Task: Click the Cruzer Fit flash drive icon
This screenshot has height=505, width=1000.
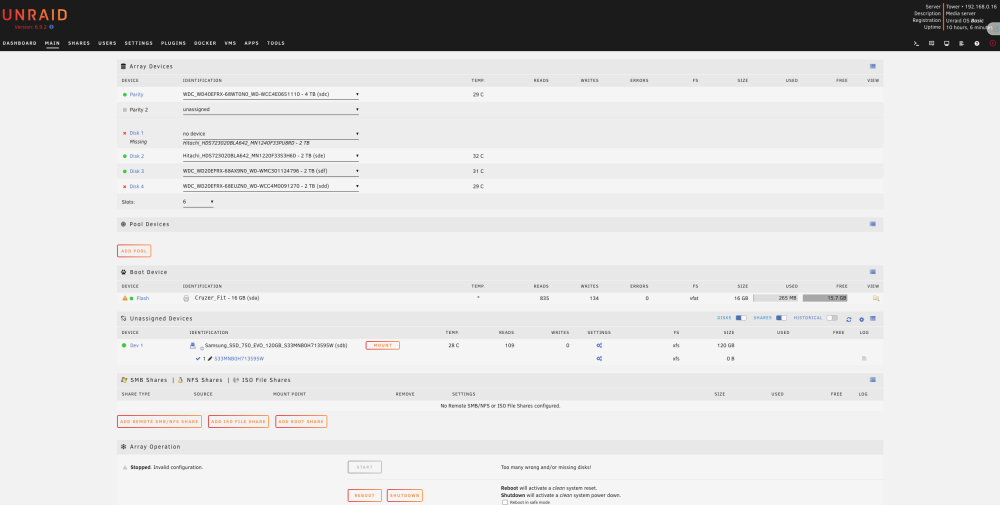Action: pyautogui.click(x=186, y=298)
